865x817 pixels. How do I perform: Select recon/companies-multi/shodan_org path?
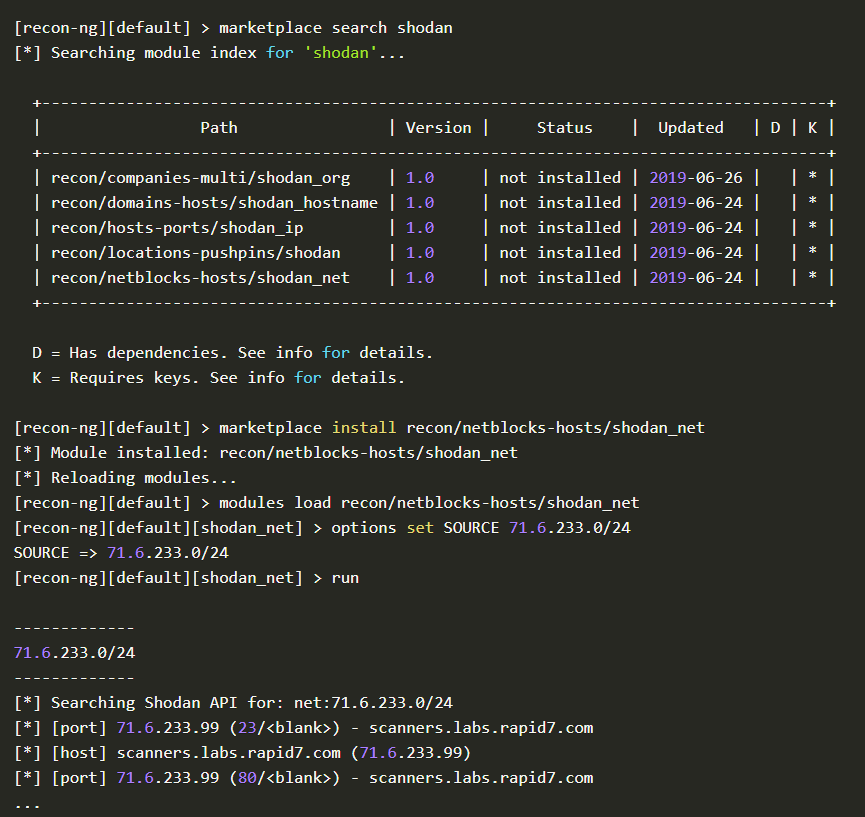click(x=200, y=178)
